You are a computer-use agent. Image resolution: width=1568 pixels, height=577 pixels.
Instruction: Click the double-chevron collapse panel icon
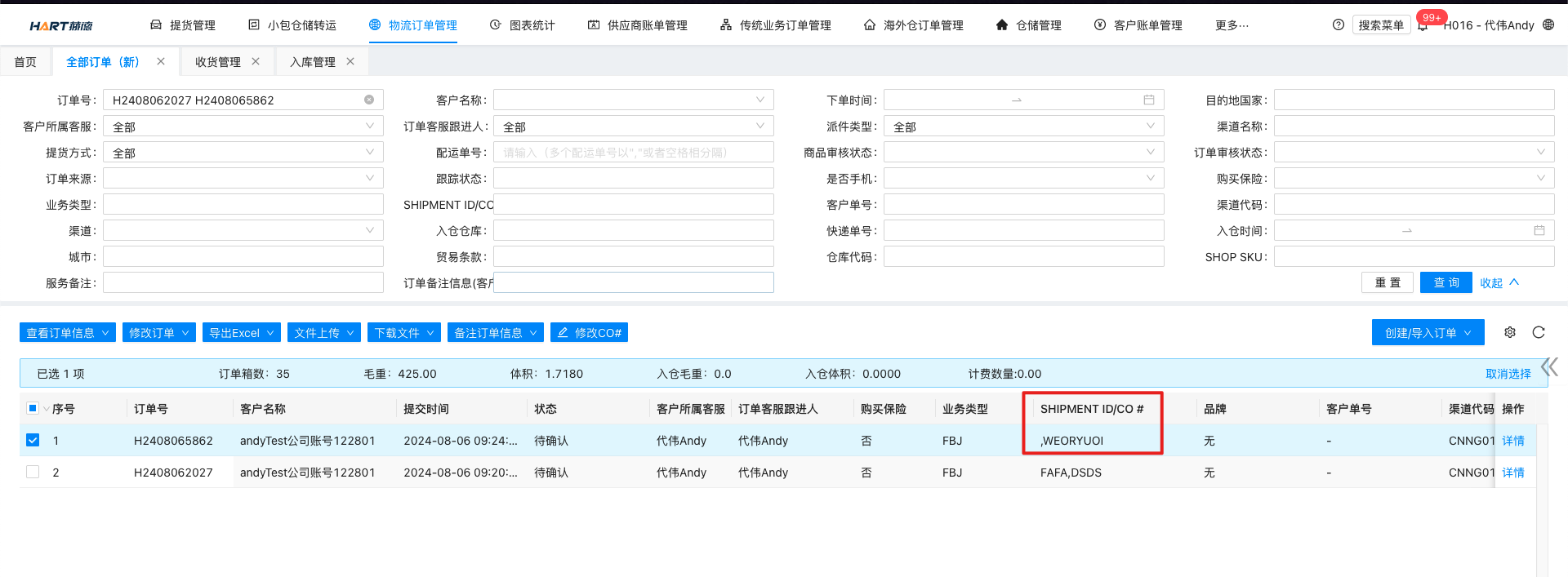[1549, 366]
